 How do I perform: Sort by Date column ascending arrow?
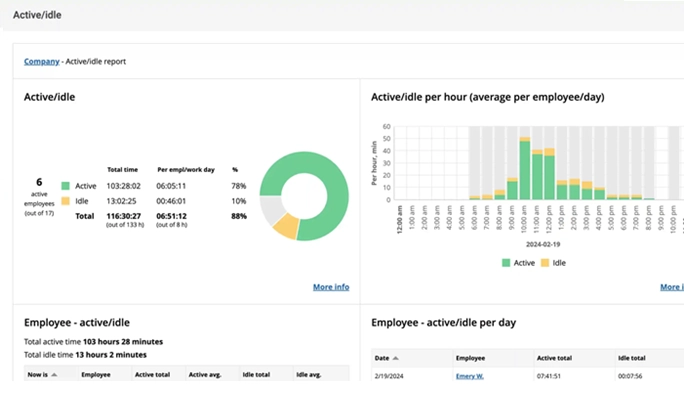pyautogui.click(x=396, y=358)
